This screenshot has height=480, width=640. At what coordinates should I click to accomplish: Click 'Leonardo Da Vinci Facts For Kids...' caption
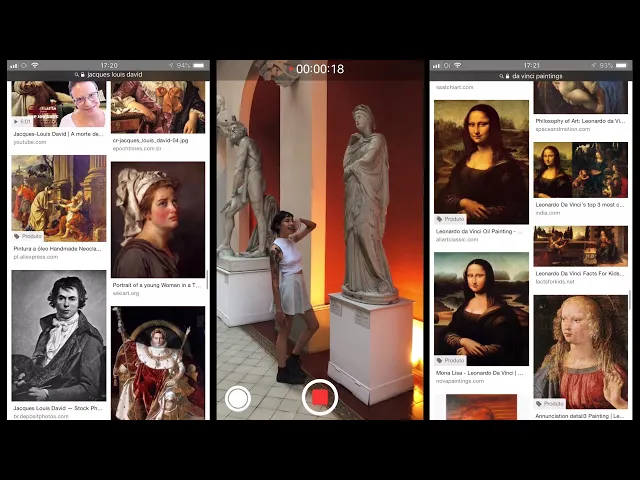(x=580, y=273)
